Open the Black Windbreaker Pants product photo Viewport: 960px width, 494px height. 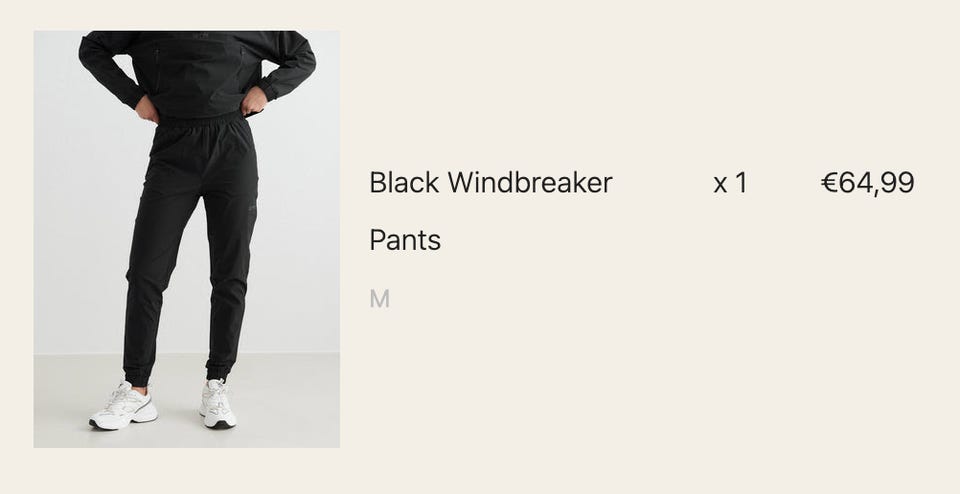pyautogui.click(x=187, y=239)
